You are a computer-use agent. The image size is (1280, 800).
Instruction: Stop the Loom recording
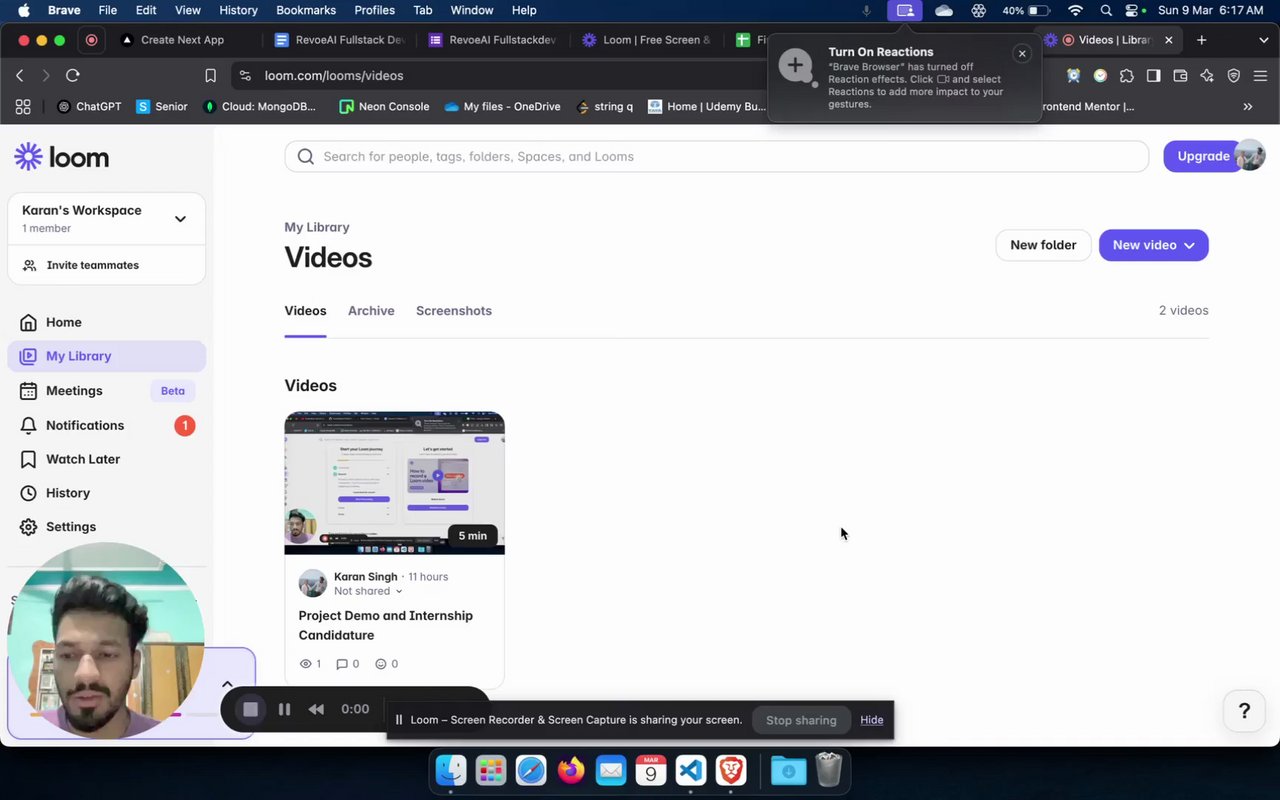tap(250, 709)
